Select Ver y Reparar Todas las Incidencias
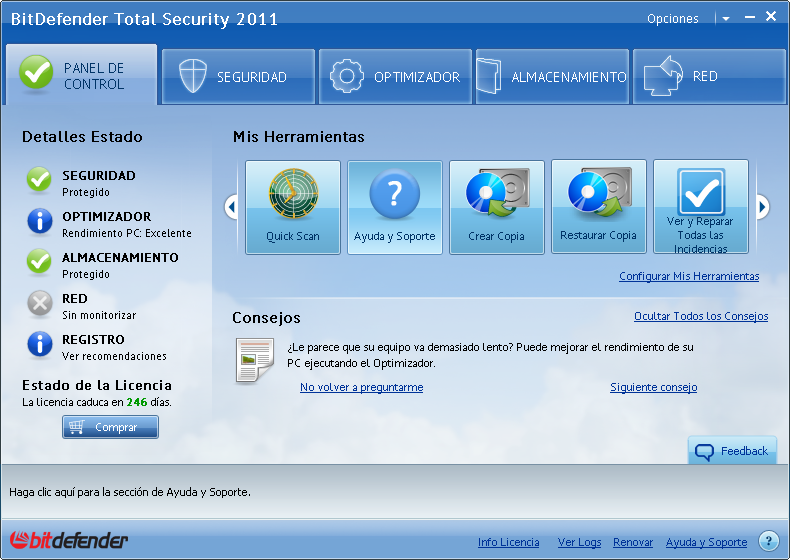Screen dimensions: 790x560 click(x=700, y=207)
